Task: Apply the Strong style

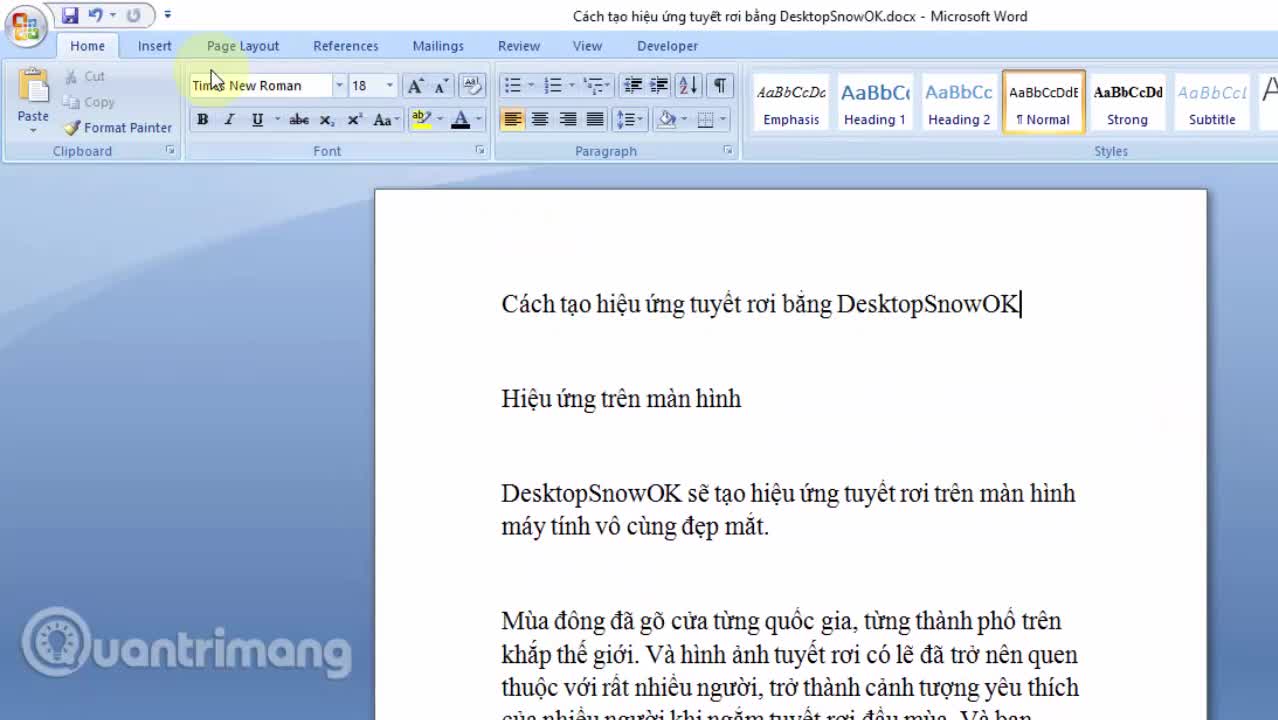Action: [1127, 103]
